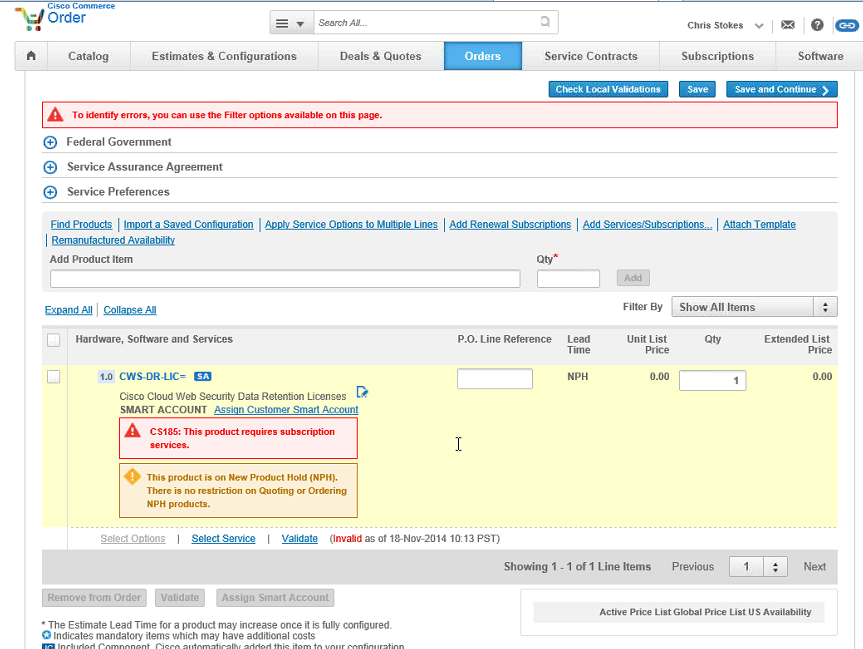Click Apply Service Options to Multiple Lines
The image size is (863, 649).
tap(351, 225)
